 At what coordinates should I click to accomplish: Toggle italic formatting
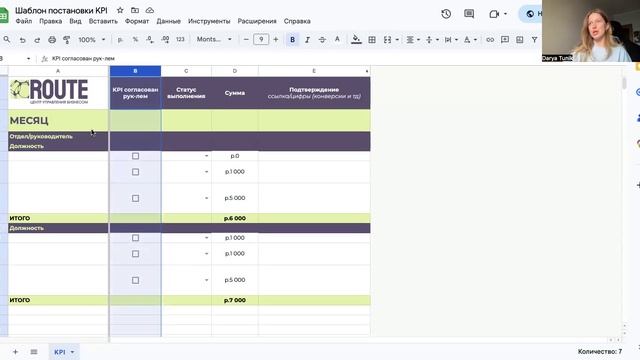pos(307,40)
